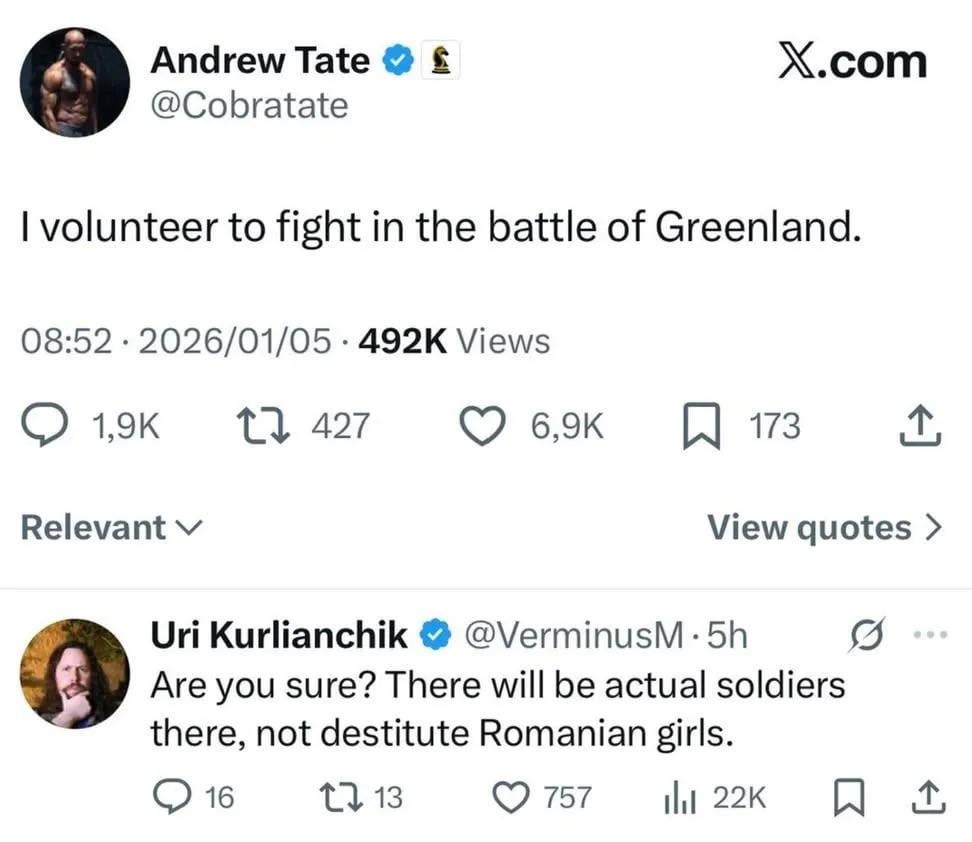Screen dimensions: 972x842
Task: Open the @Cobratate handle profile
Action: (249, 105)
